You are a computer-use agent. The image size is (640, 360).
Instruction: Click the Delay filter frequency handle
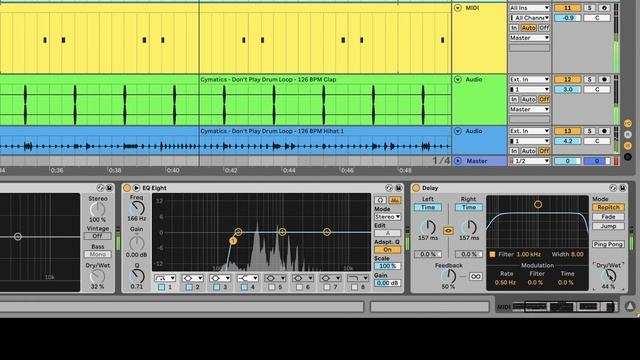538,204
